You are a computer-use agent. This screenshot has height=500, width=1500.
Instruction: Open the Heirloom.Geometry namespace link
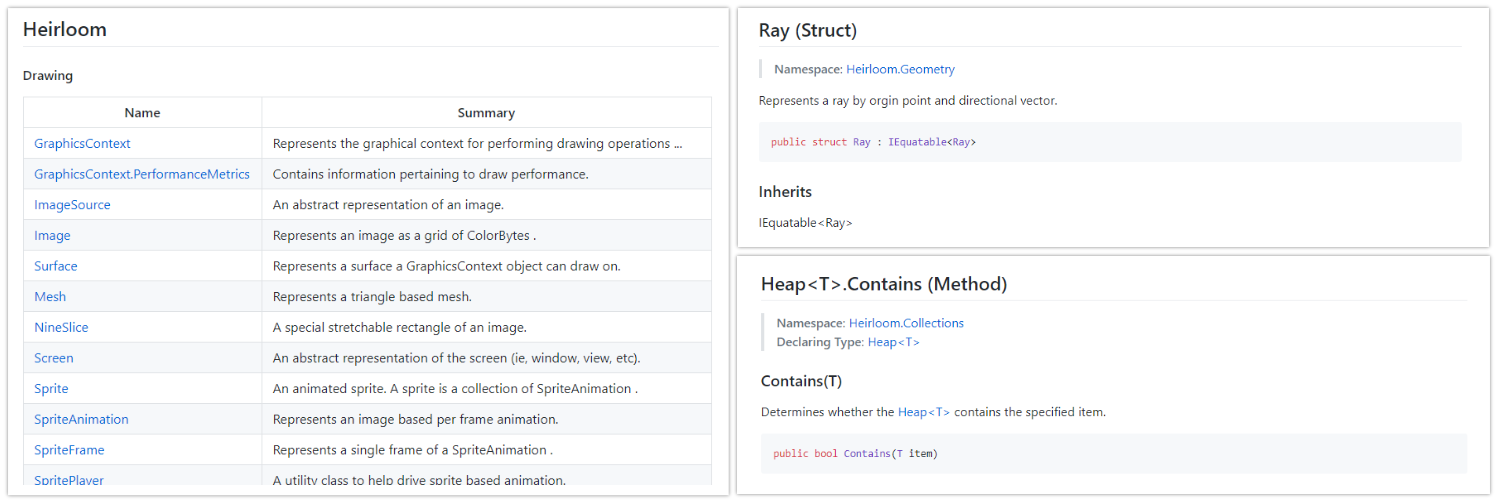point(900,69)
